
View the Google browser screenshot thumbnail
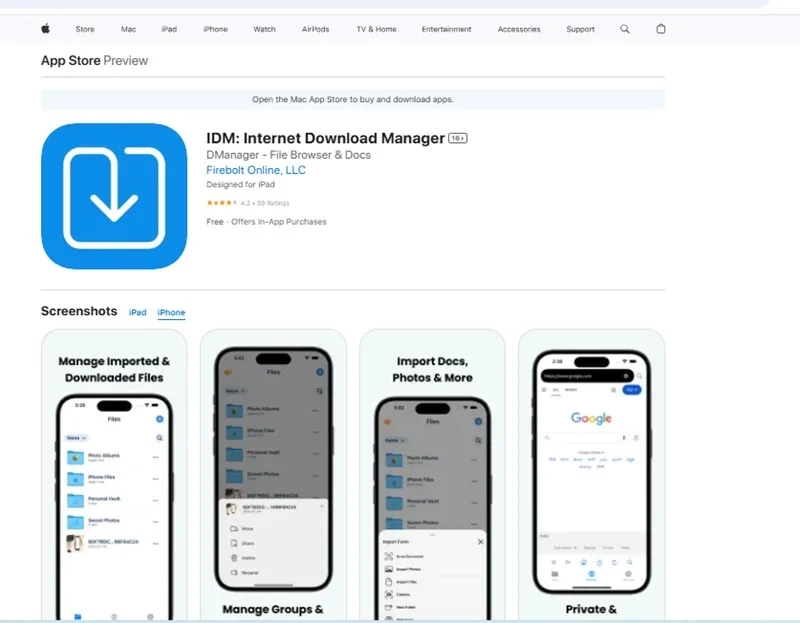pyautogui.click(x=591, y=475)
